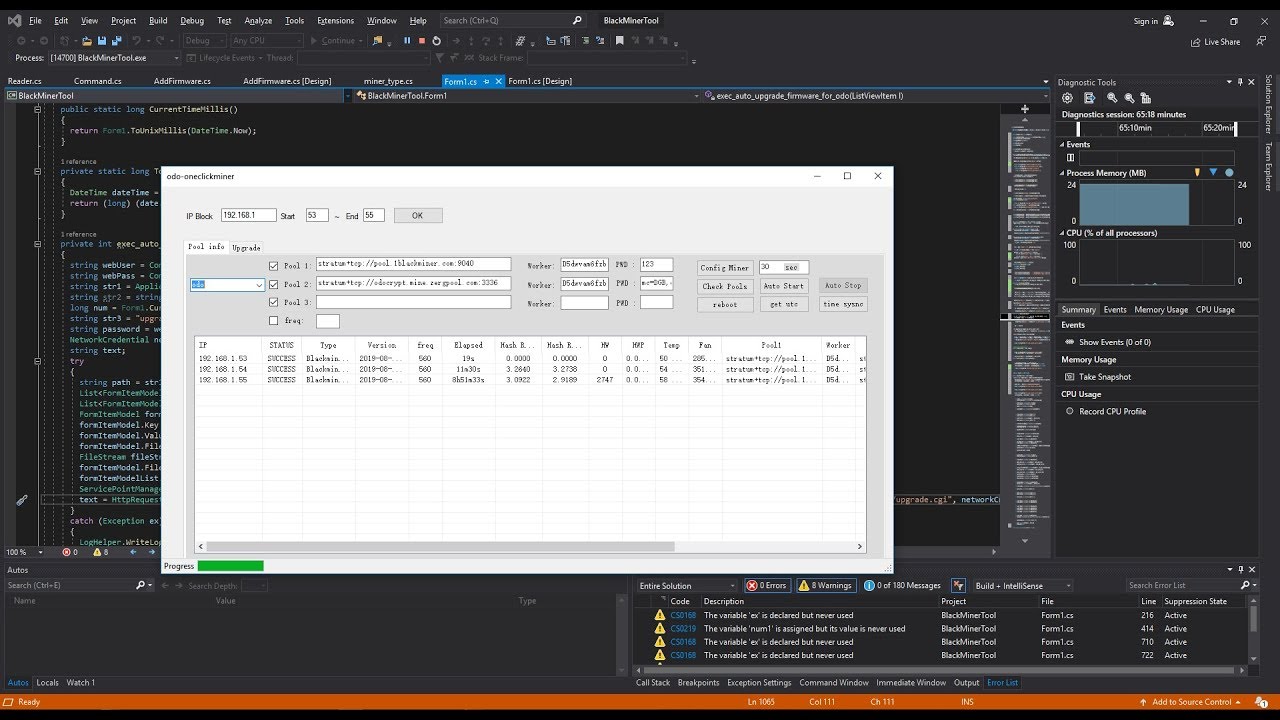This screenshot has height=720, width=1280.
Task: Click the Save file toolbar icon
Action: pyautogui.click(x=102, y=41)
